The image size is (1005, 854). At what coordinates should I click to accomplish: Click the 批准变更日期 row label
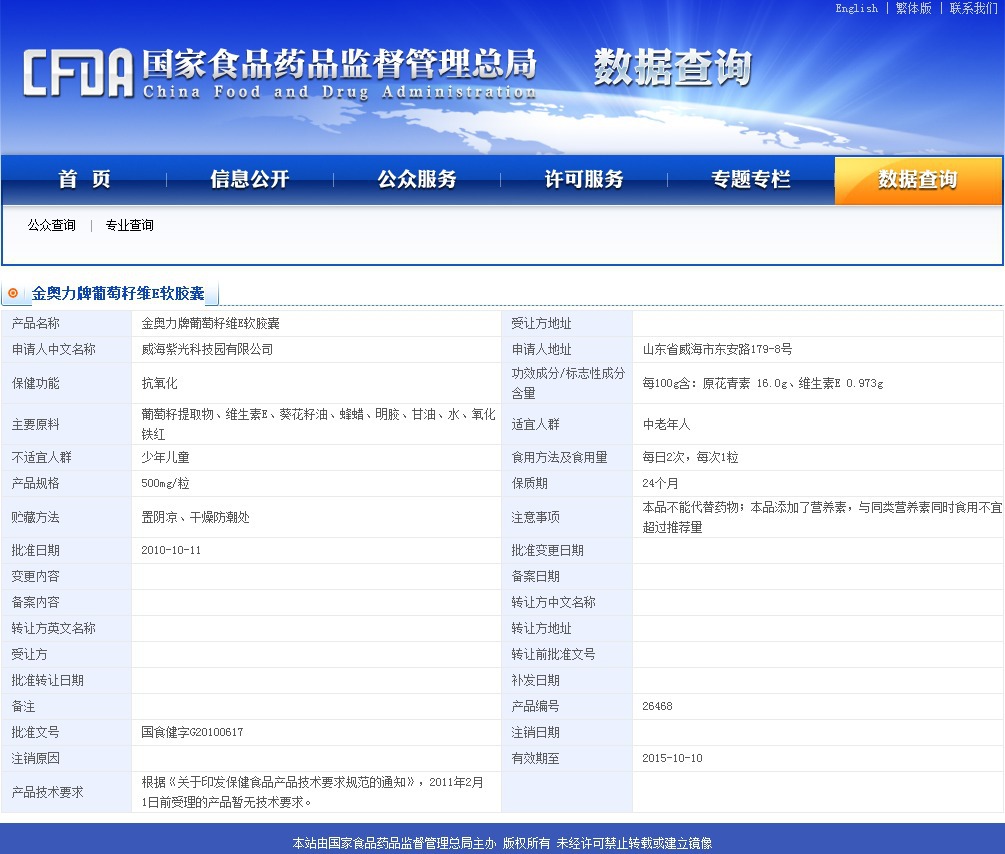[x=547, y=550]
